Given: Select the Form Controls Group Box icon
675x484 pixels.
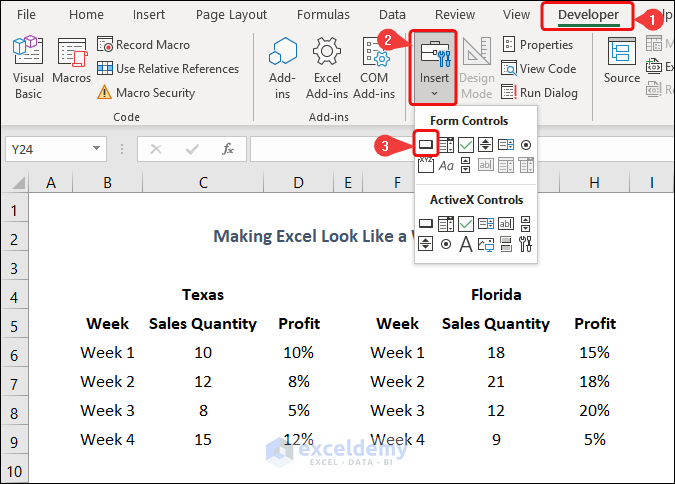Looking at the screenshot, I should coord(426,165).
